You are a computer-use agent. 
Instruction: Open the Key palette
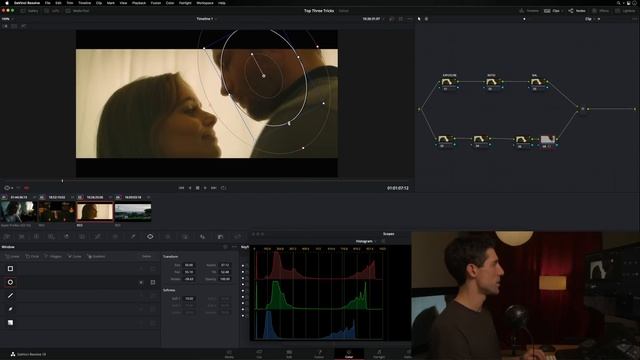coord(220,237)
